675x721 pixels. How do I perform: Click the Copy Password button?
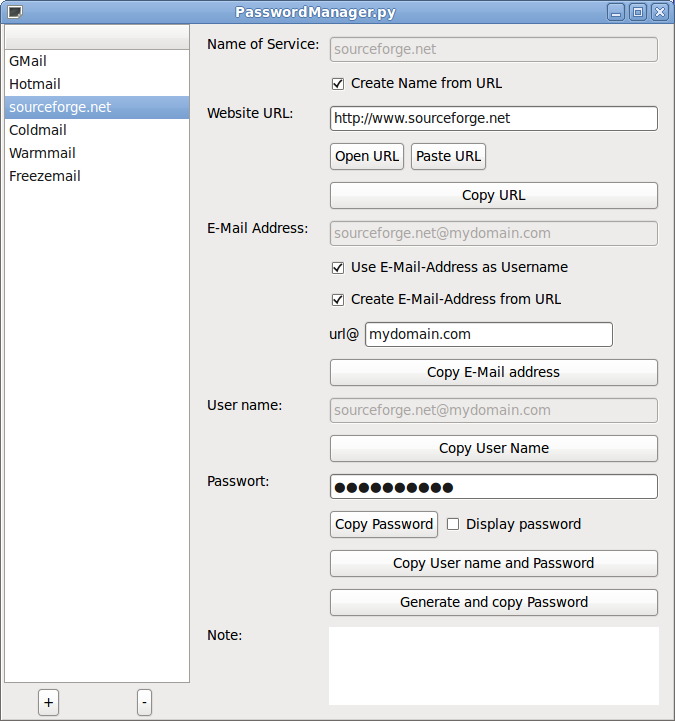(x=384, y=524)
